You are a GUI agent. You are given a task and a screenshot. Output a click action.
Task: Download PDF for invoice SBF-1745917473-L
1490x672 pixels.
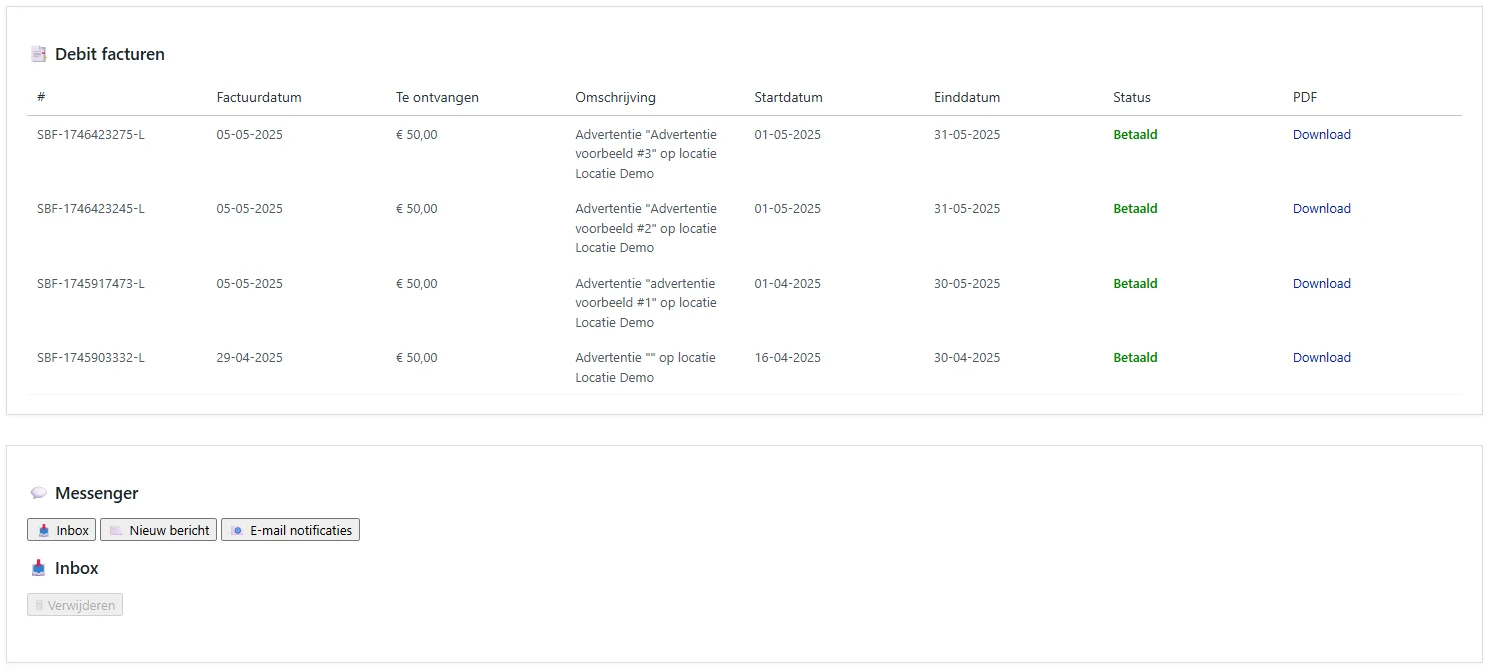[x=1321, y=284]
